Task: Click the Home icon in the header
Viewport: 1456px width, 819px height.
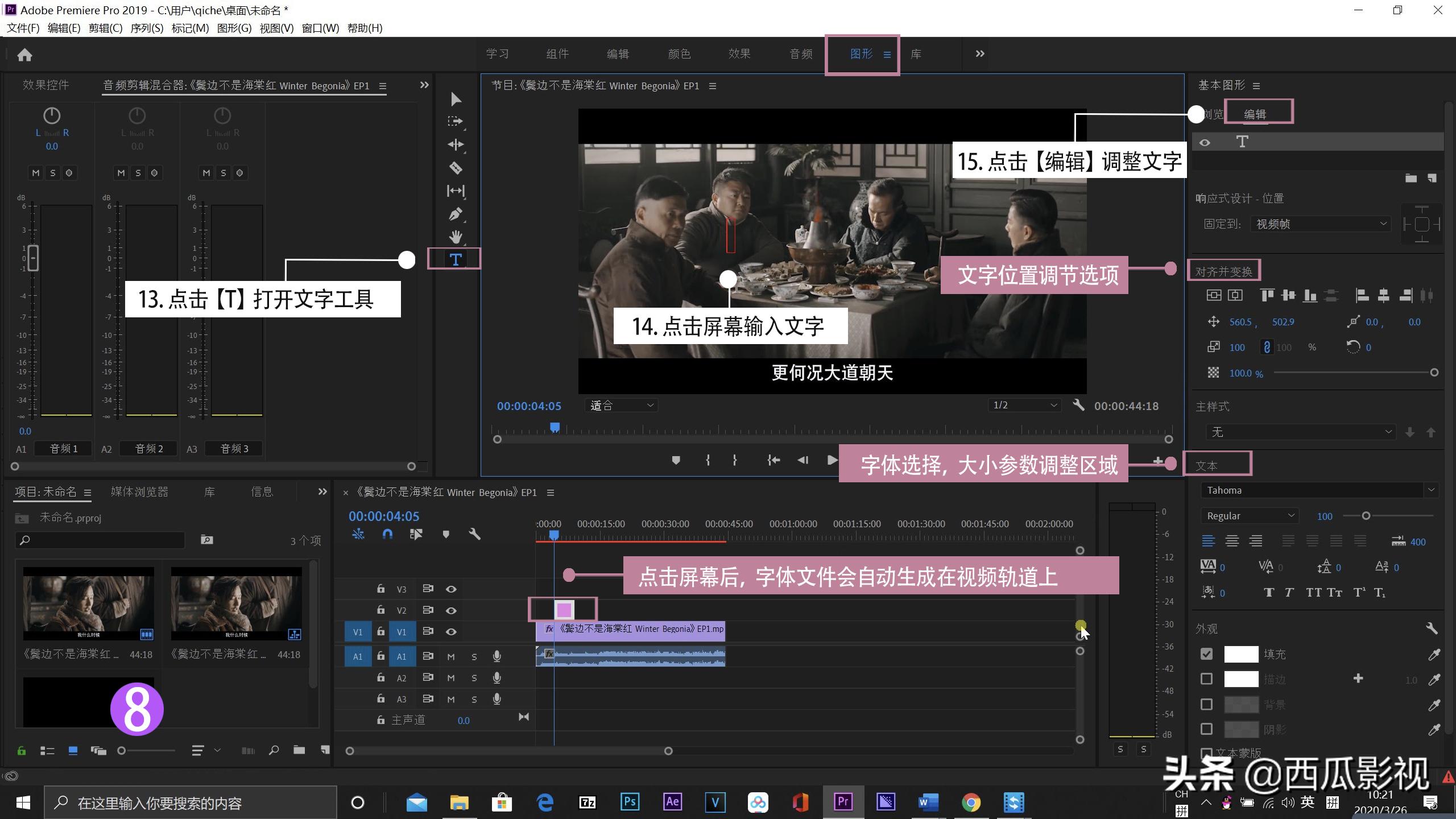Action: [24, 54]
